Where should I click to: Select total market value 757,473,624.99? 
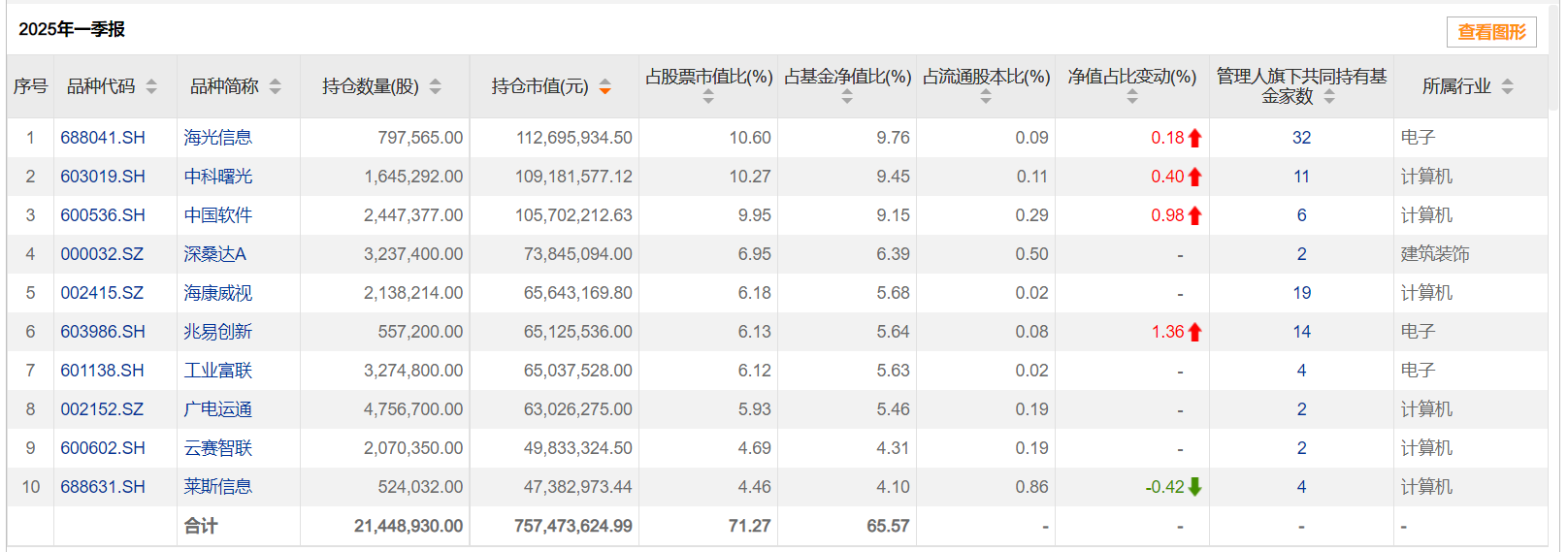coord(573,526)
